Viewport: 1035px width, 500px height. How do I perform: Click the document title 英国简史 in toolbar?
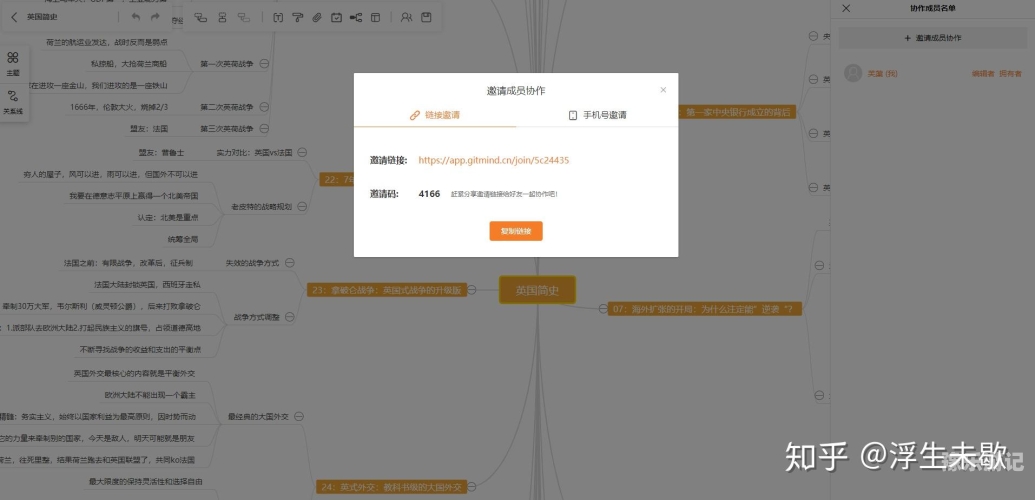click(42, 17)
